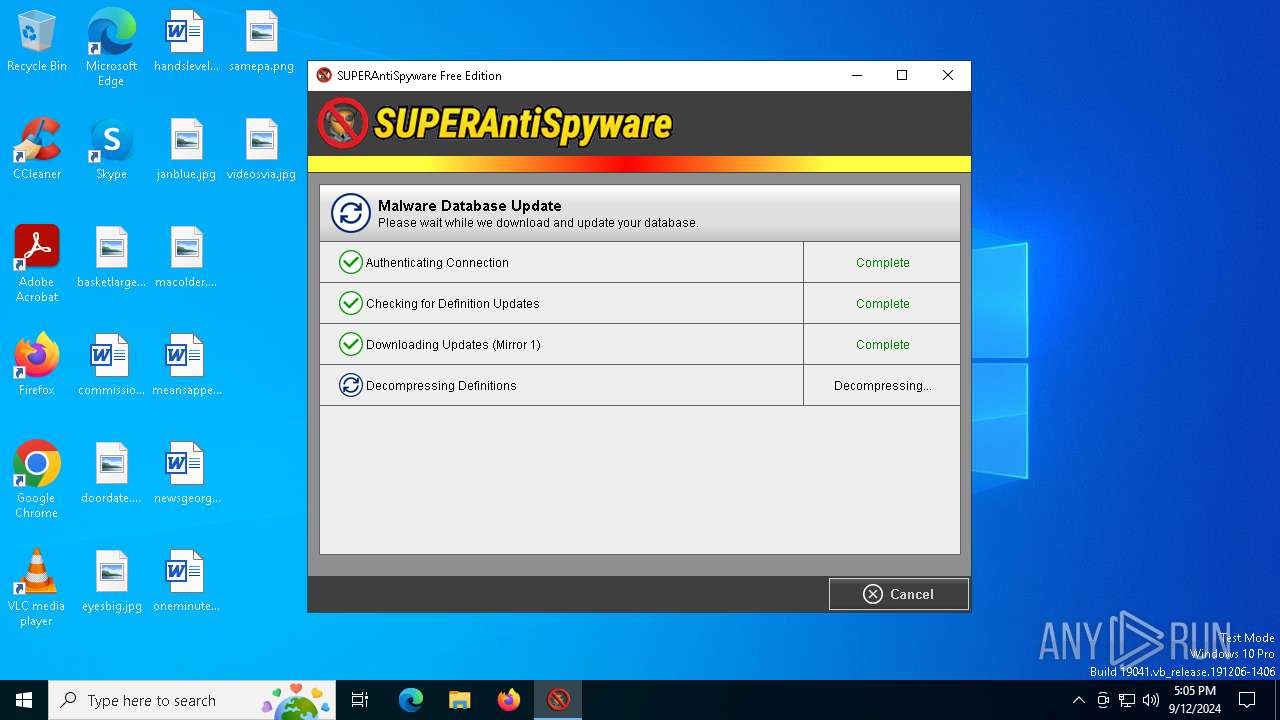1280x720 pixels.
Task: Click the Decompressing Definitions spinner icon
Action: coord(350,385)
